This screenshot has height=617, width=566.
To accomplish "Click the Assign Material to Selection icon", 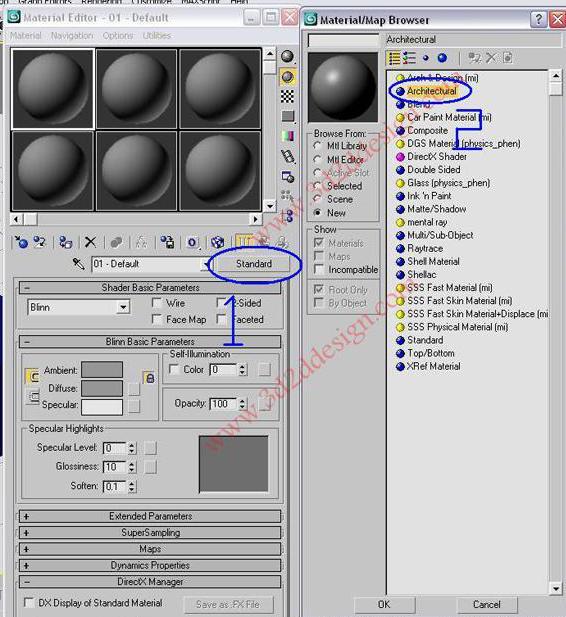I will (x=65, y=242).
